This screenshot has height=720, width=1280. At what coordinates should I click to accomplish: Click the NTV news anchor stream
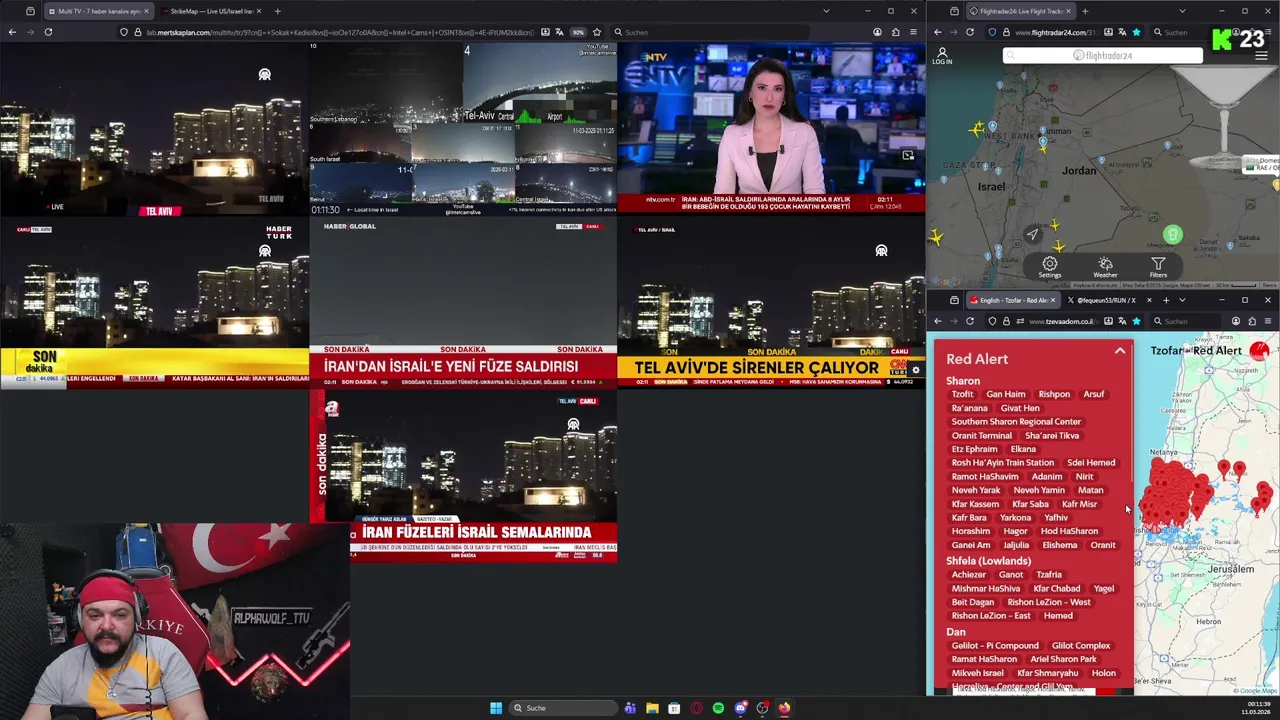click(x=771, y=128)
